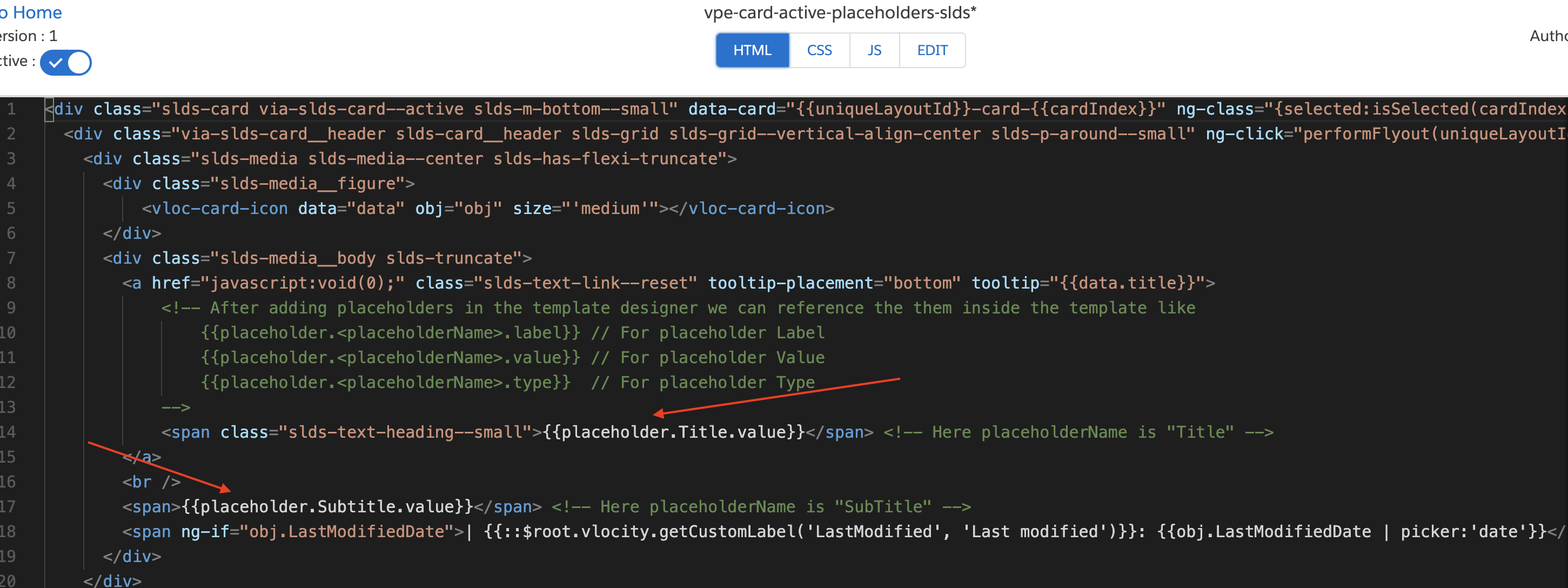Click the 'medium' size attribute value

coord(610,209)
